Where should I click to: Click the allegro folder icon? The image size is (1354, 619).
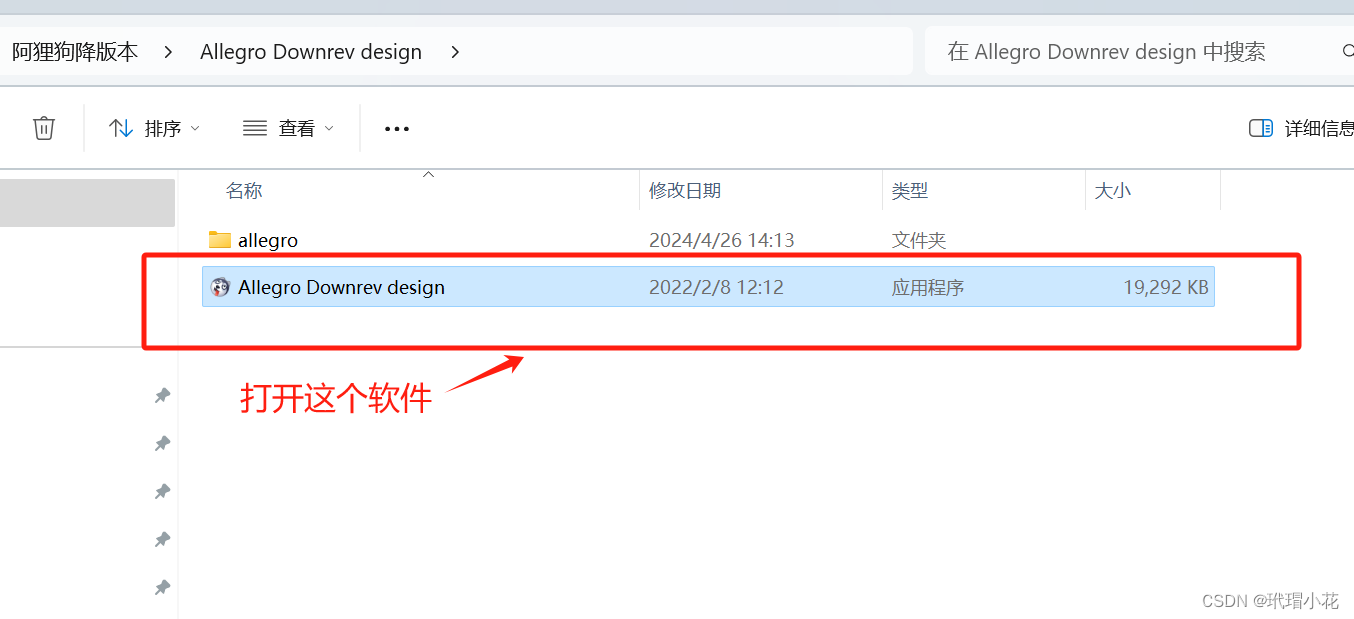[x=220, y=240]
